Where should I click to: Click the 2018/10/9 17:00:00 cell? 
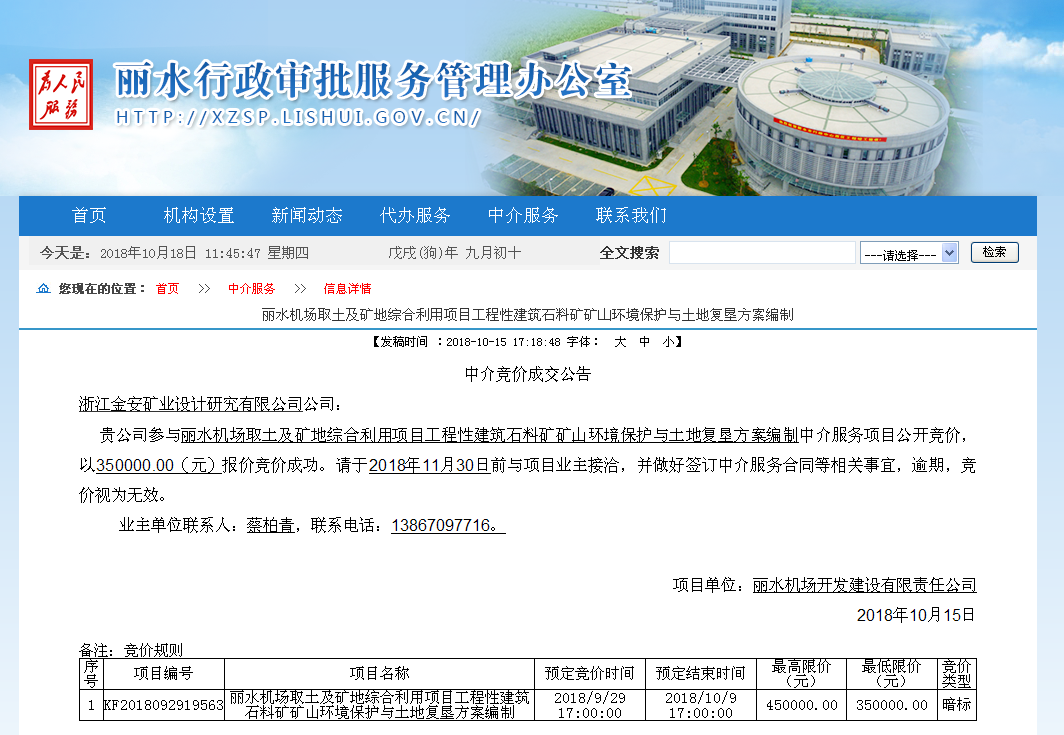[700, 705]
